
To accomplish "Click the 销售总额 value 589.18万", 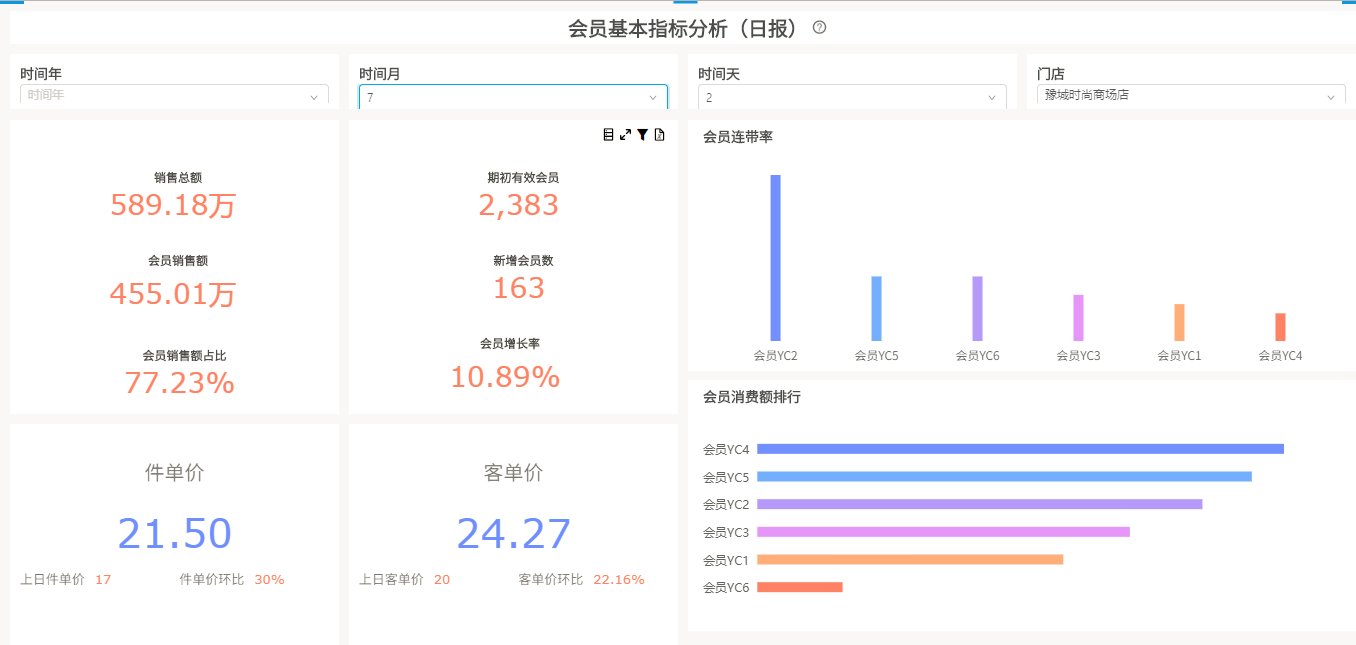I will (x=173, y=205).
